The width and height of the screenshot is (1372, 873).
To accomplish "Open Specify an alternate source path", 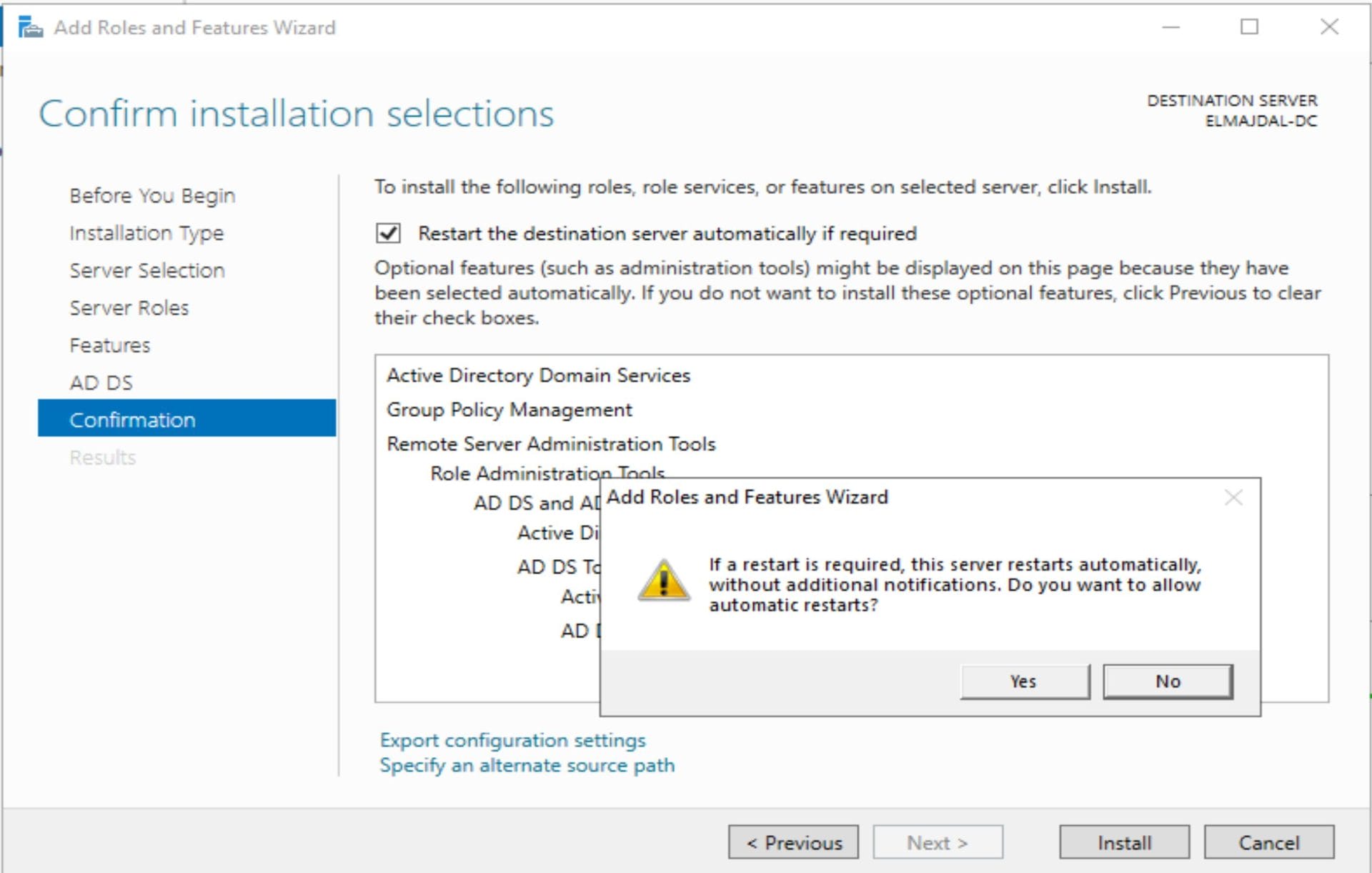I will 527,765.
